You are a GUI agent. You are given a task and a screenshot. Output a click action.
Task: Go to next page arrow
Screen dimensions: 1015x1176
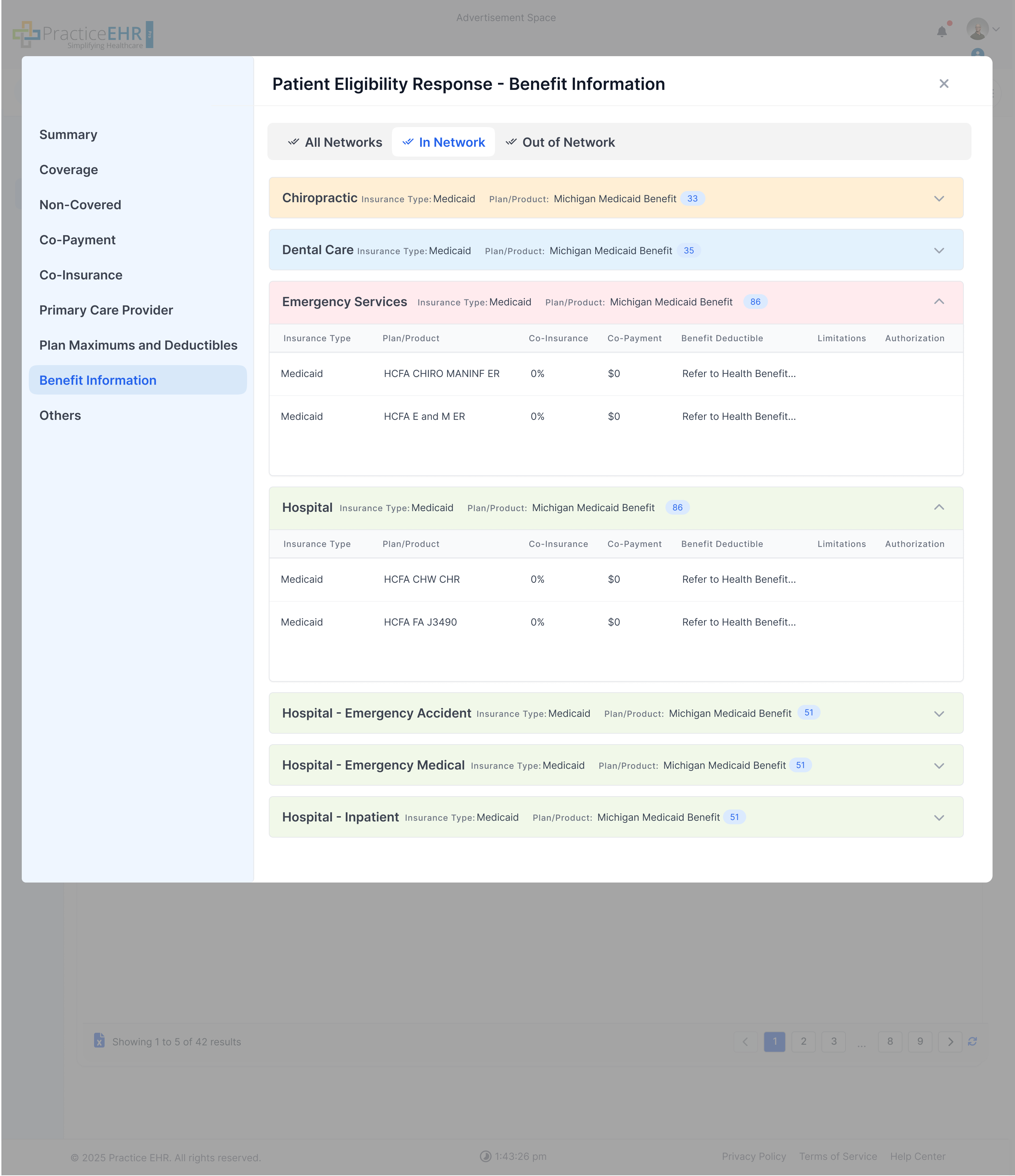(950, 1042)
